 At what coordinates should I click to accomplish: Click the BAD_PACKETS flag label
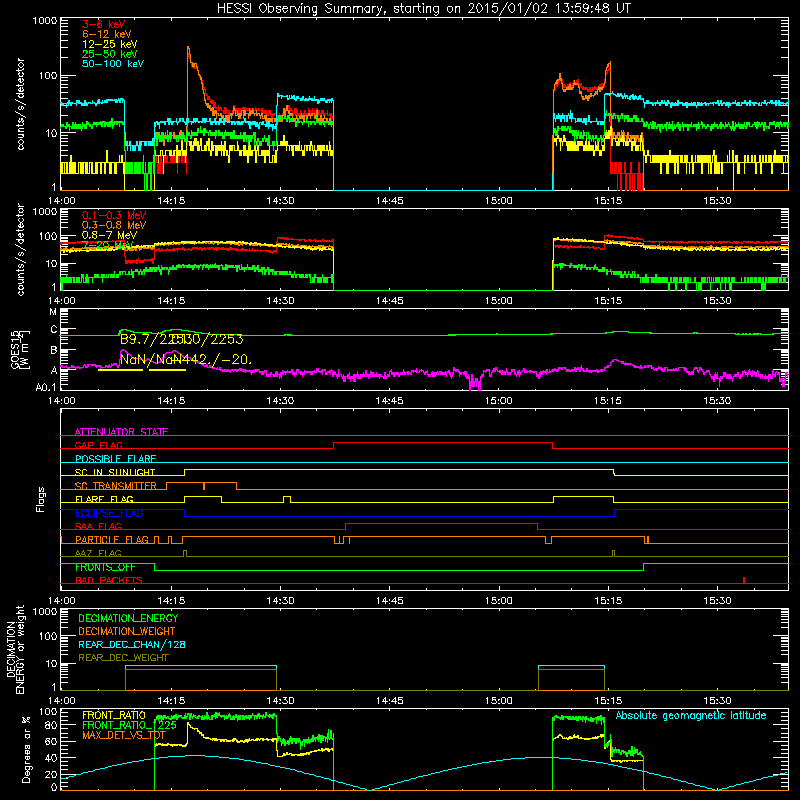pos(109,580)
